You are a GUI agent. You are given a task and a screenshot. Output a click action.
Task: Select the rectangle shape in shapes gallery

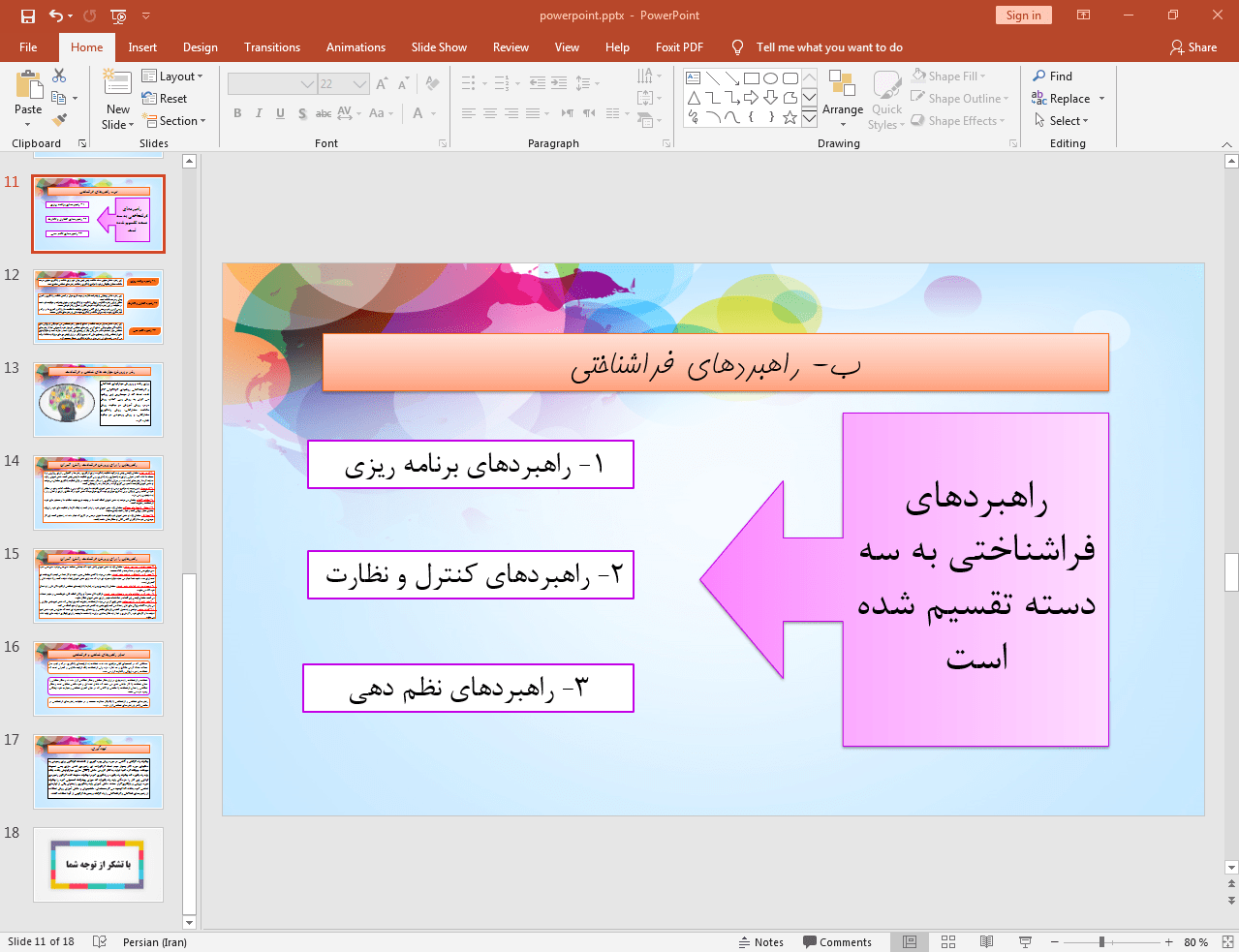tap(752, 78)
